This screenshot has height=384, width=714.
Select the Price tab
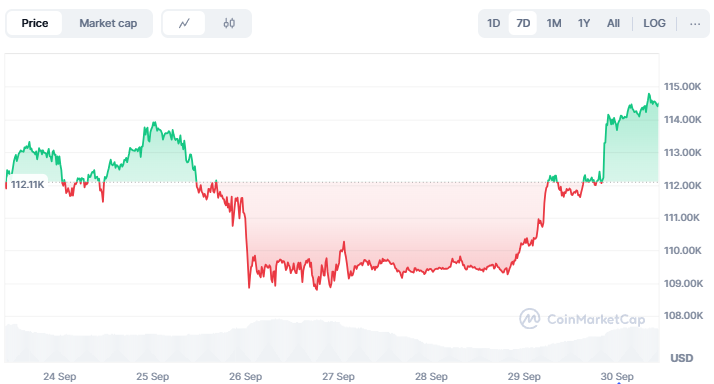(x=35, y=23)
